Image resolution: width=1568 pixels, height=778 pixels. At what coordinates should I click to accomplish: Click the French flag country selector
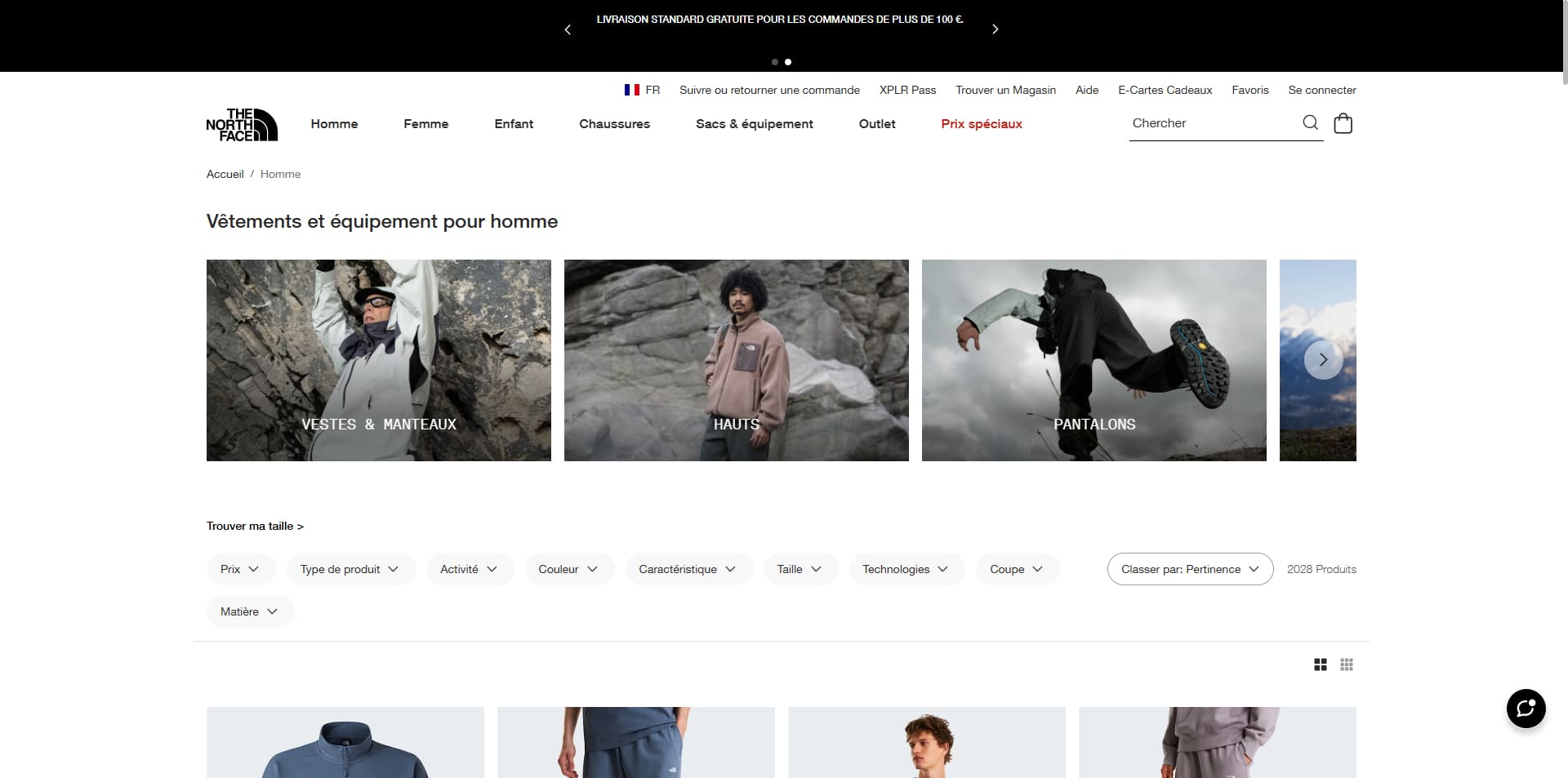click(642, 90)
